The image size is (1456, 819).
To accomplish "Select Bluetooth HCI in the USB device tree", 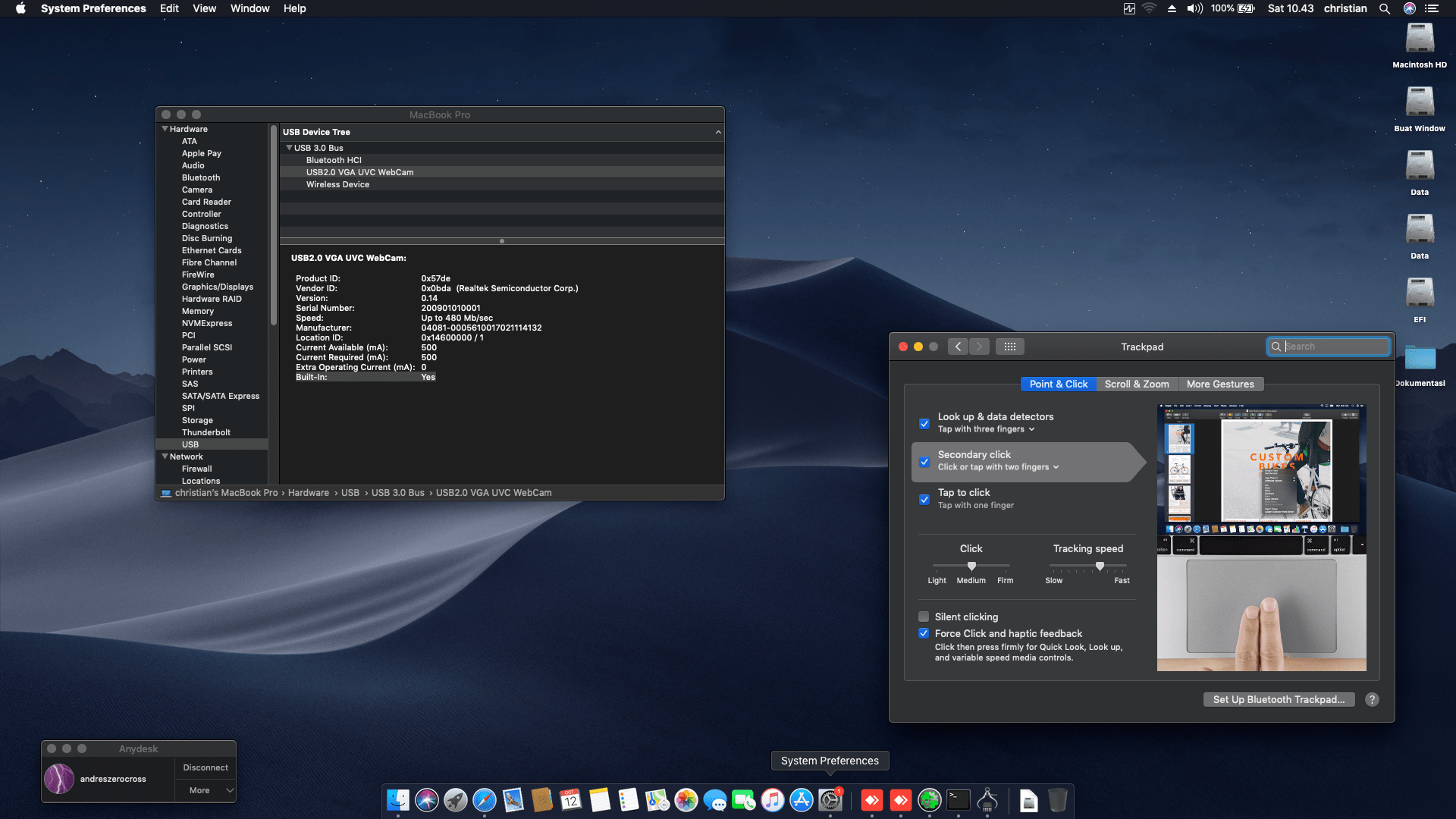I will [x=334, y=160].
